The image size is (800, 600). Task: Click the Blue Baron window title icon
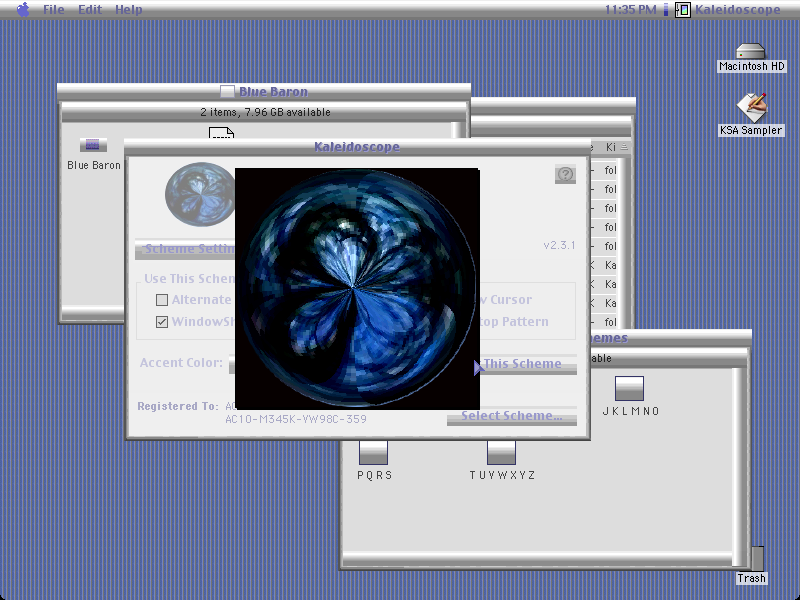click(227, 91)
